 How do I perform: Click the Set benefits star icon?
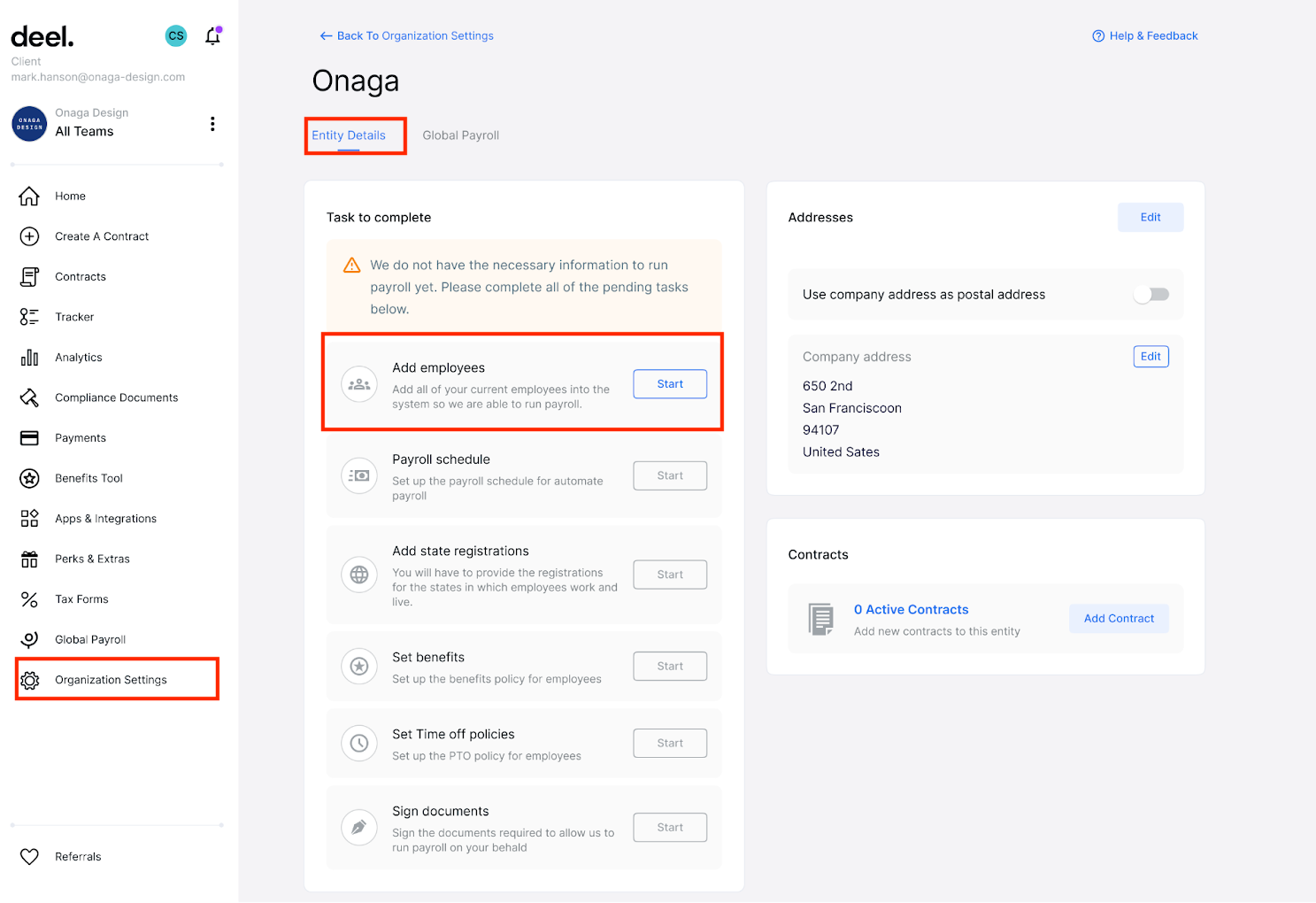[359, 667]
